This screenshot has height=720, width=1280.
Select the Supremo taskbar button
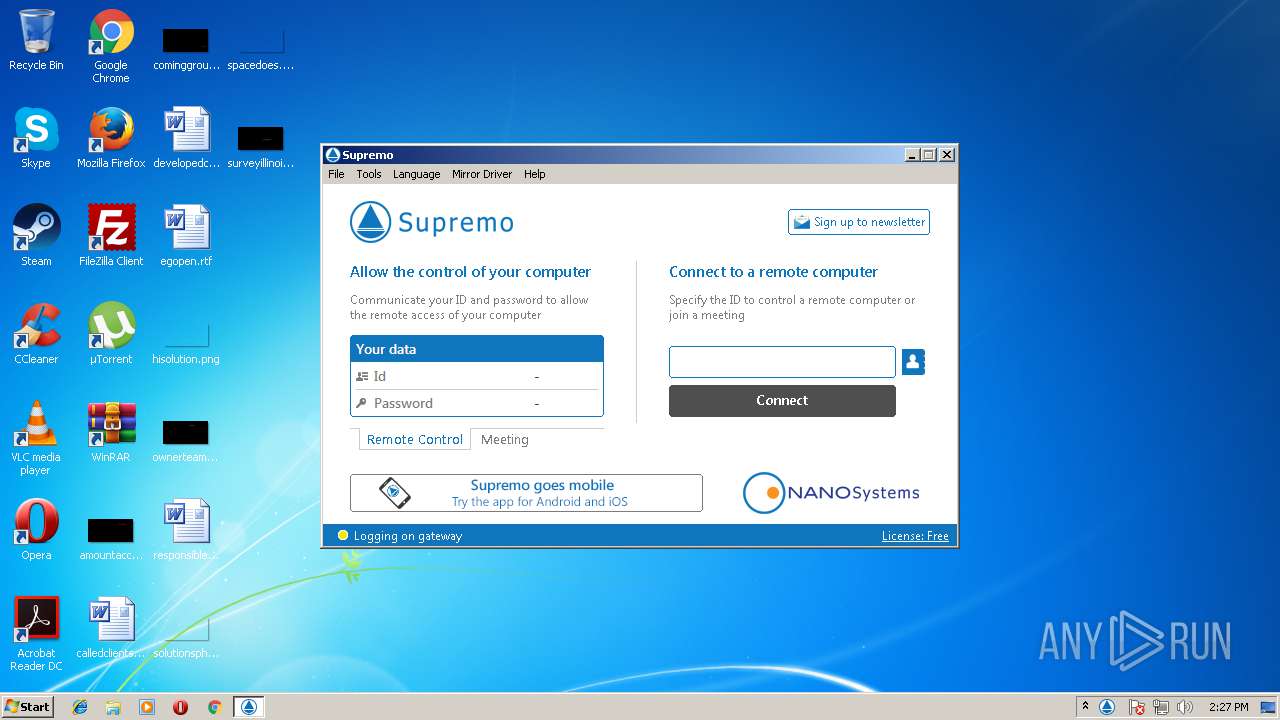[249, 707]
